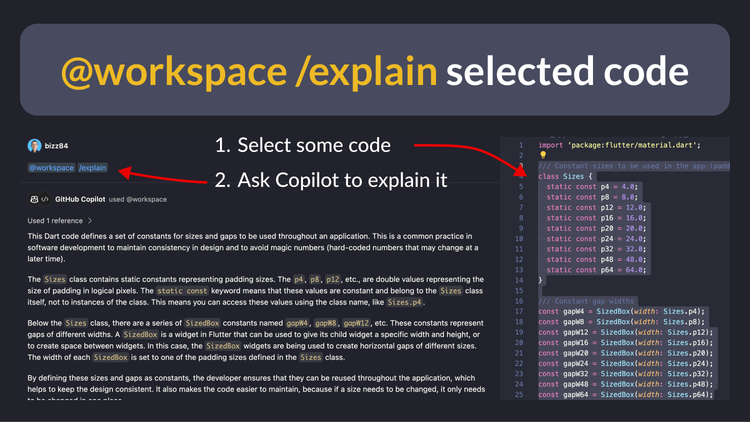
Task: Click the 'const gapW8 = SizedBox' code line
Action: coord(621,322)
